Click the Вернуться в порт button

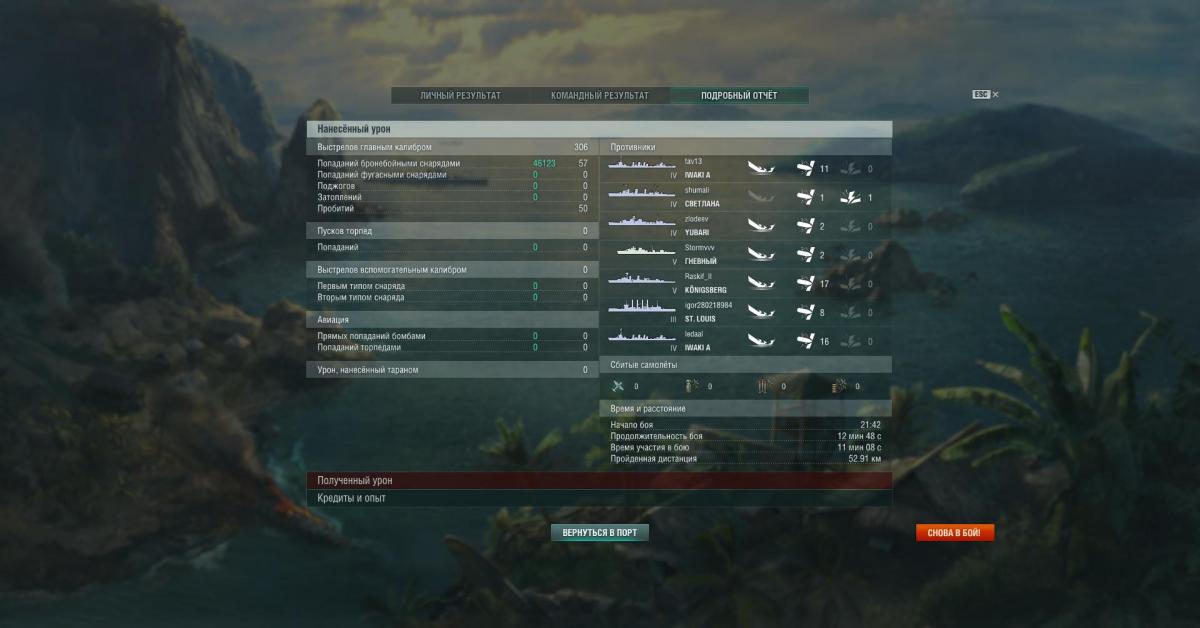[600, 533]
